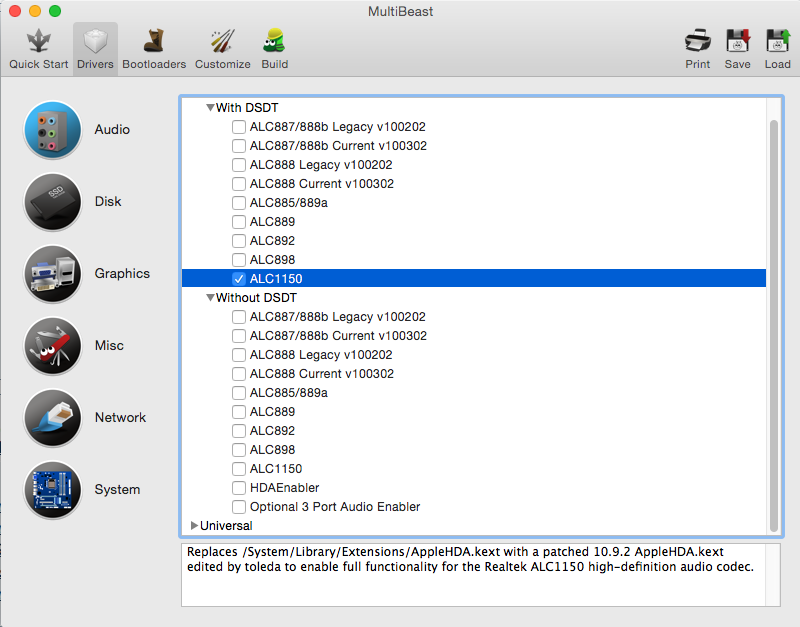Select the Network category label
The image size is (800, 627).
(120, 418)
